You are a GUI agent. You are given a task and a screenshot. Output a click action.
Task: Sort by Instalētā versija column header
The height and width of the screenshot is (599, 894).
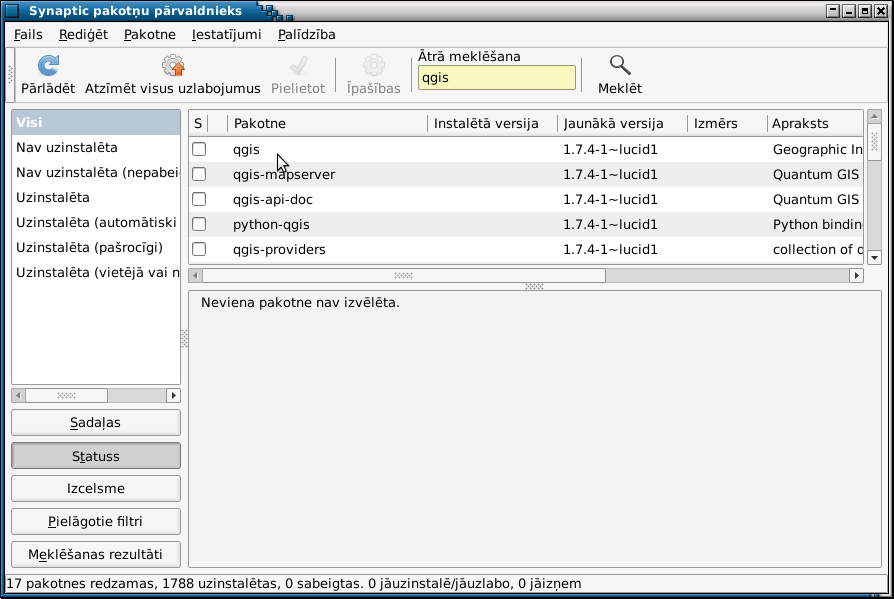pyautogui.click(x=493, y=124)
